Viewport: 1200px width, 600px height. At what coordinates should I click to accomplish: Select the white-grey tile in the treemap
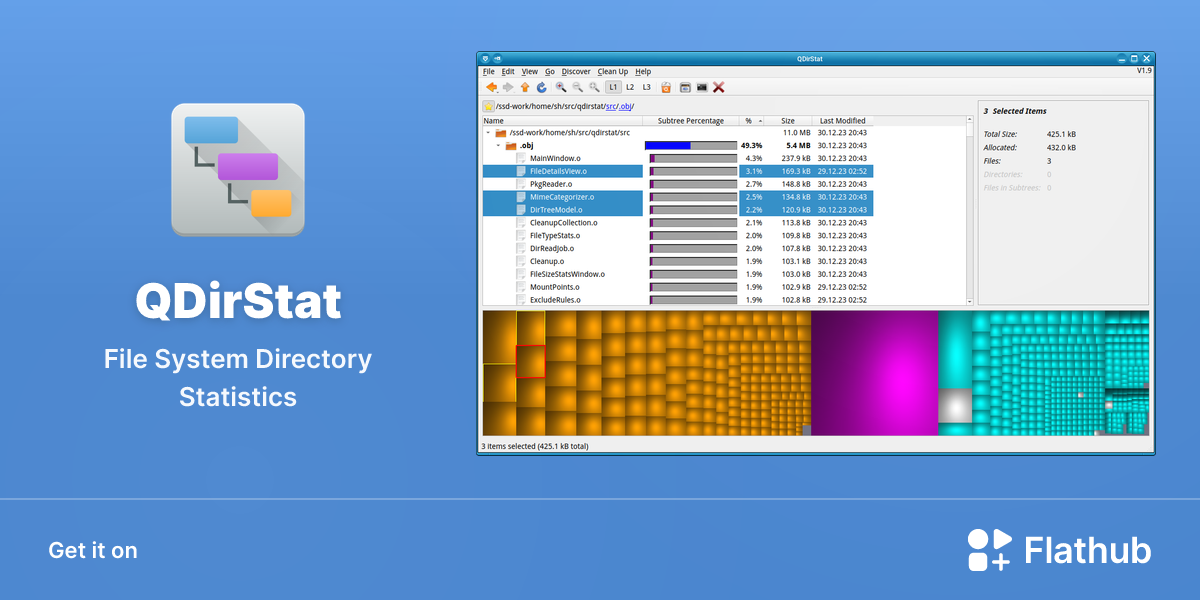[956, 406]
